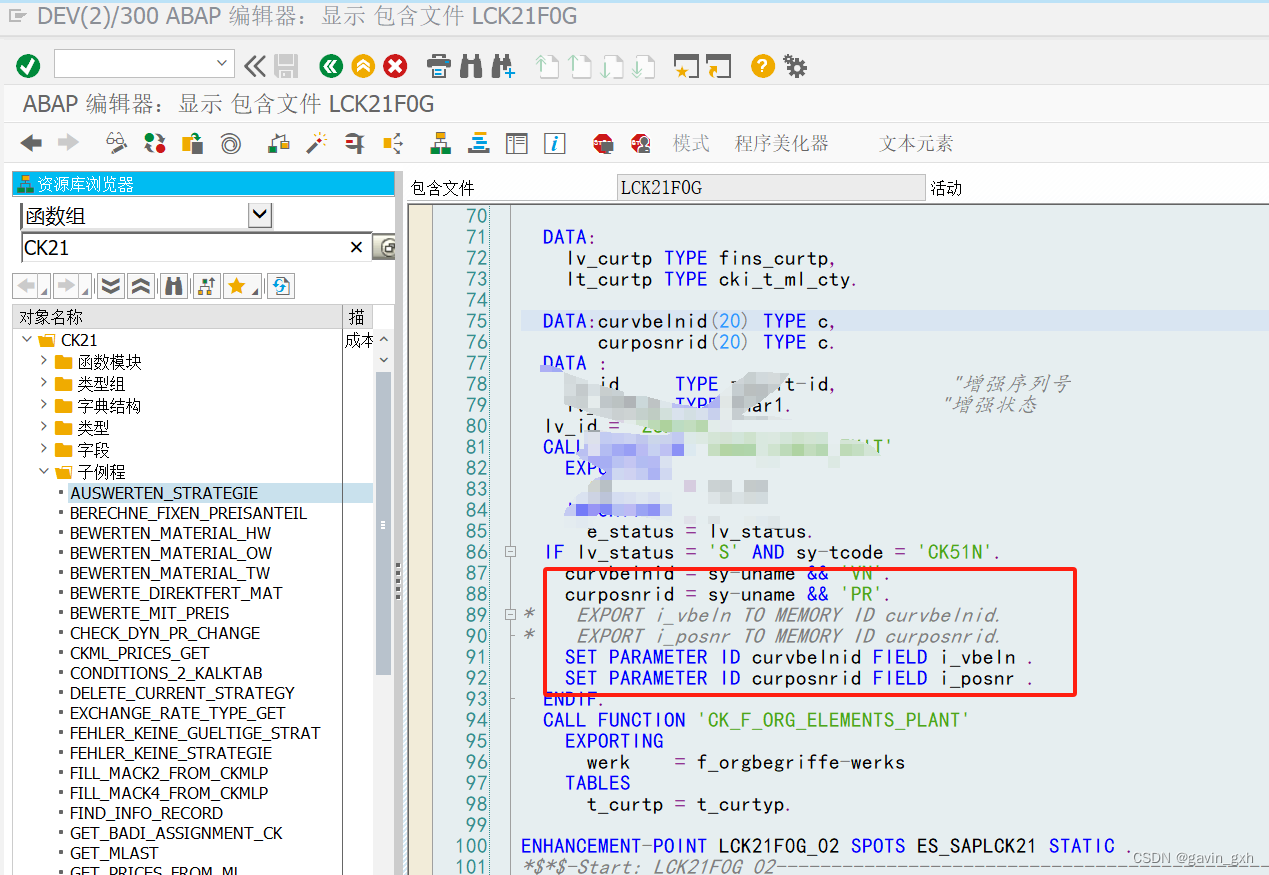
Task: Click the Display Superordinate Object List icon
Action: click(x=205, y=286)
